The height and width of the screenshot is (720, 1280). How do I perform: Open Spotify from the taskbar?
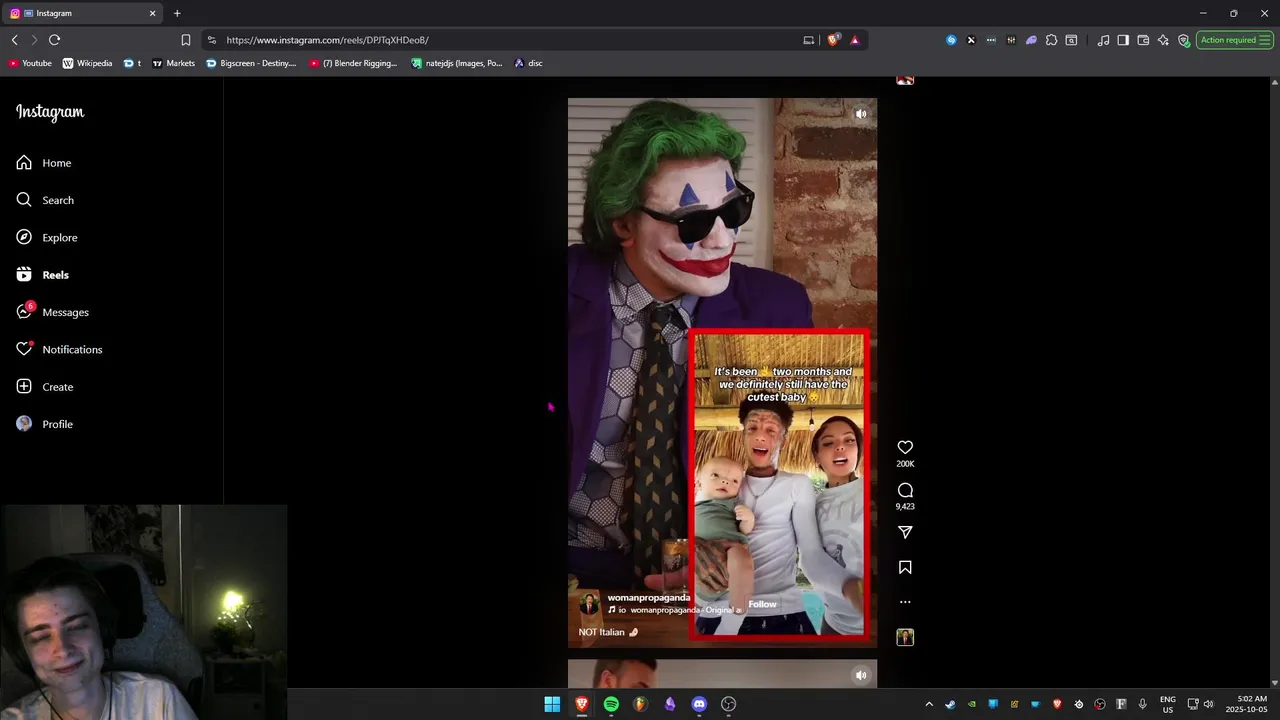[611, 704]
